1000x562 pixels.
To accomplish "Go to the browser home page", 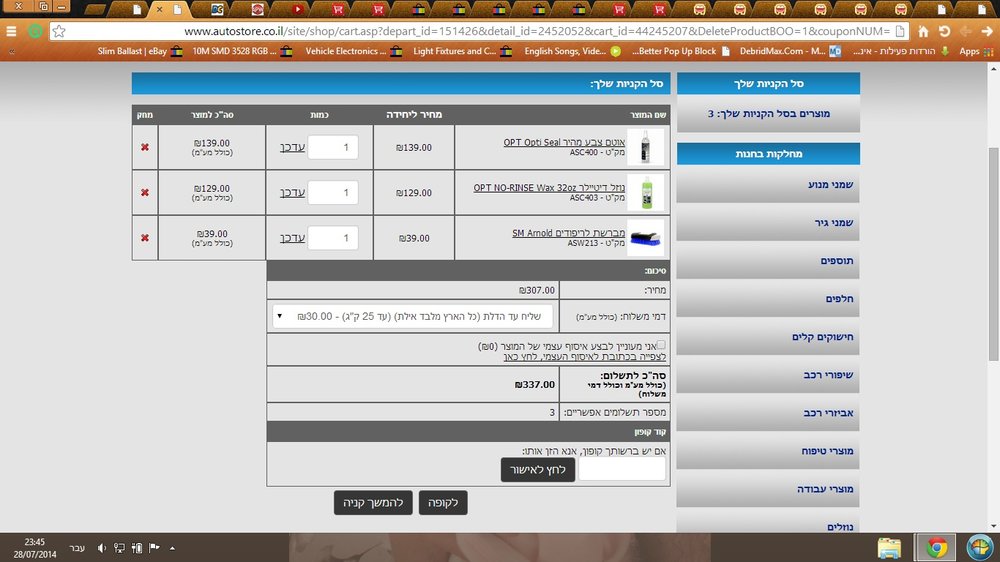I will coord(923,31).
